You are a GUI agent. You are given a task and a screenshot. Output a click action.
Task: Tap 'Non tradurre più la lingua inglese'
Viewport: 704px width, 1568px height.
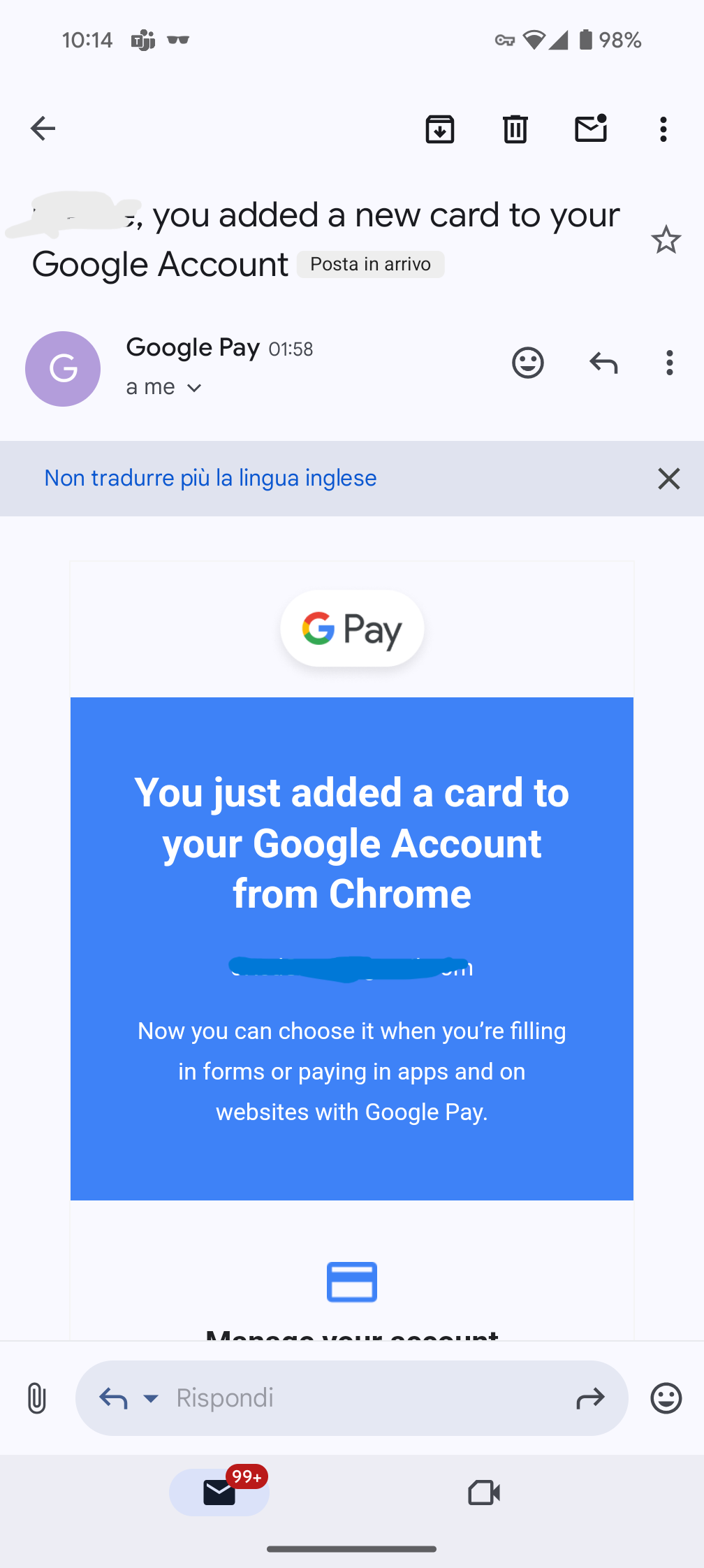point(210,478)
